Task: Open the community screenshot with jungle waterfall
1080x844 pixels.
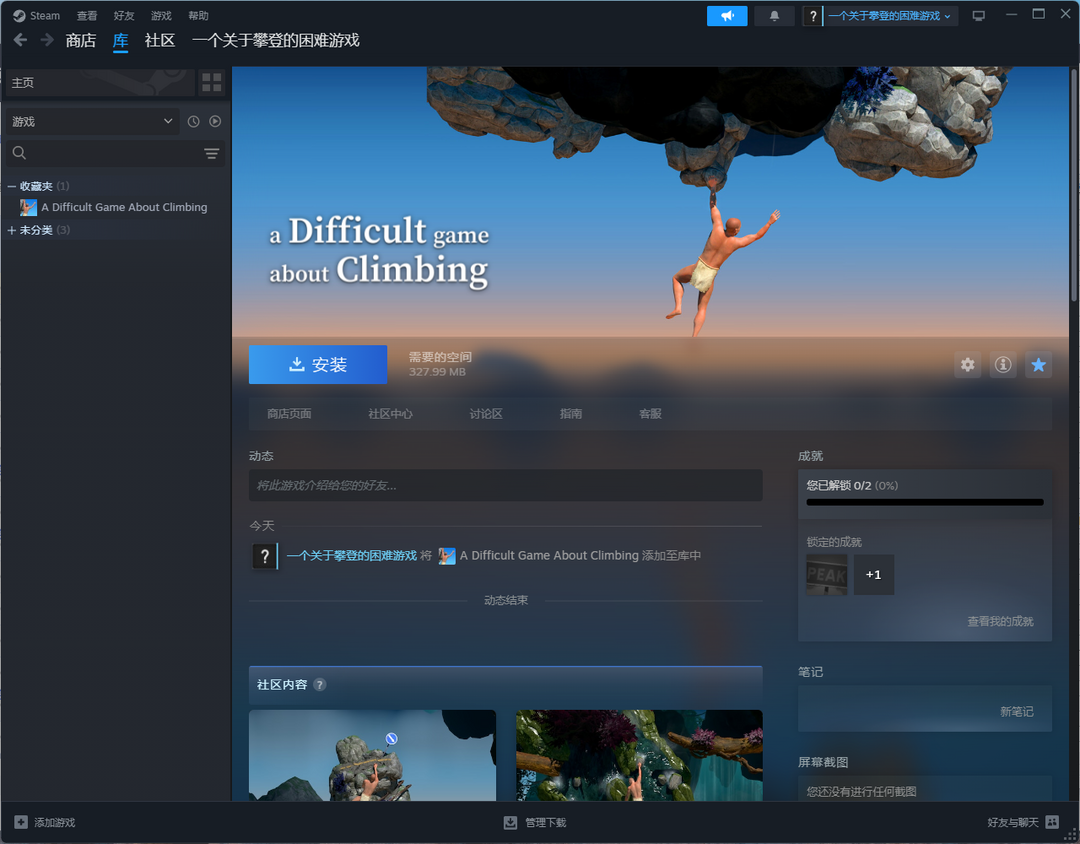Action: click(x=639, y=755)
